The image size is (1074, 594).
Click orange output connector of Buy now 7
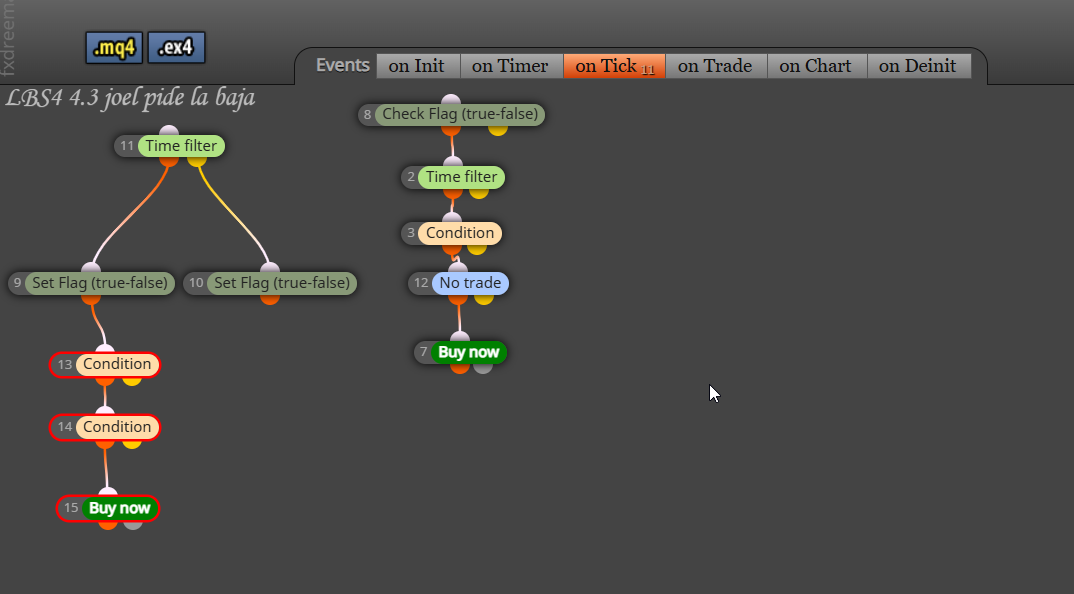[x=460, y=368]
